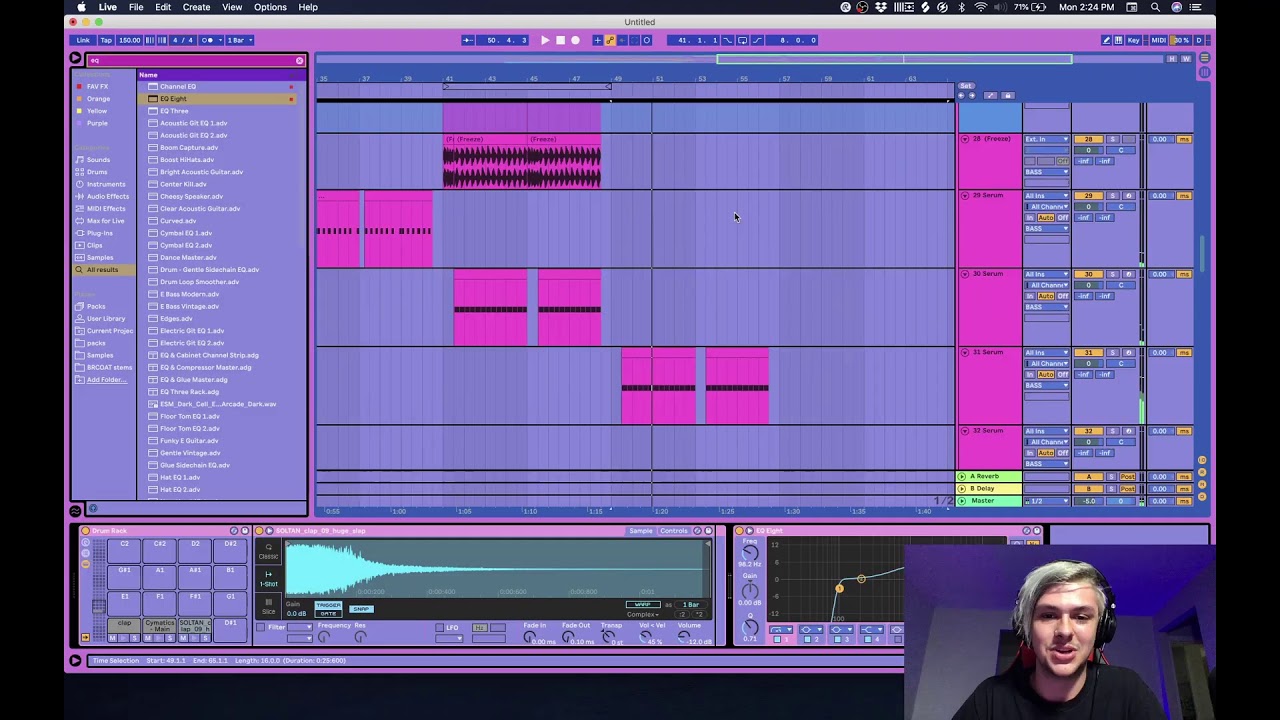
Task: Open the Options menu
Action: pos(270,7)
